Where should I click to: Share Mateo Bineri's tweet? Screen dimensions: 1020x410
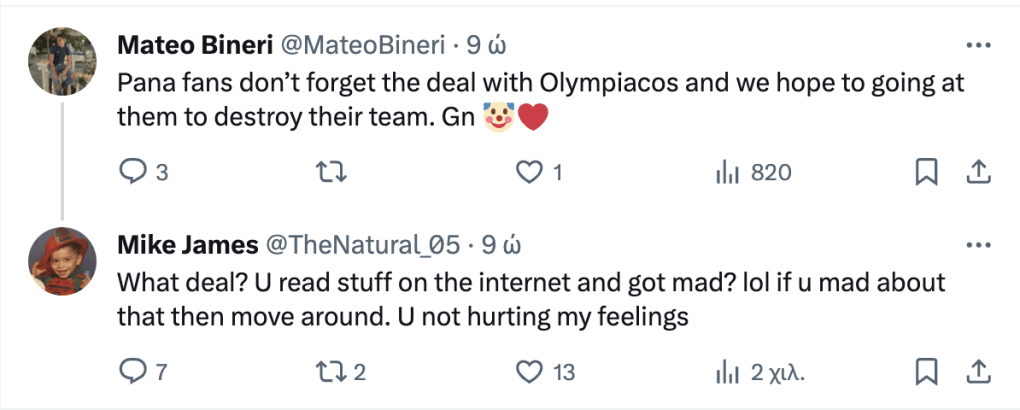pyautogui.click(x=976, y=173)
